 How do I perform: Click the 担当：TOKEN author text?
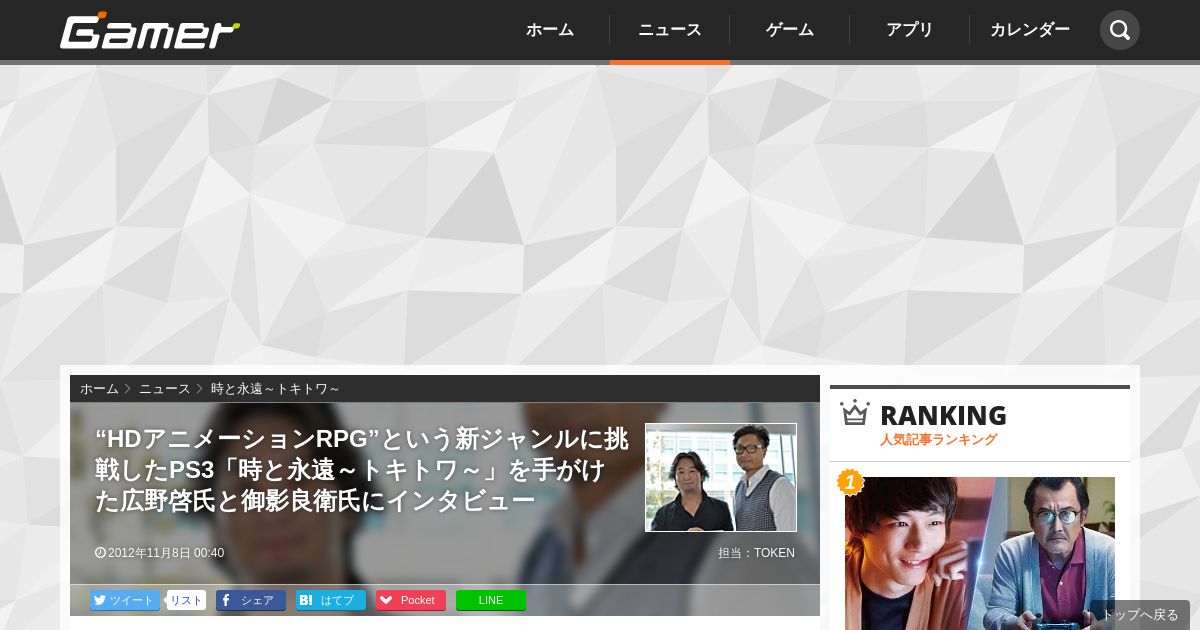(x=756, y=553)
